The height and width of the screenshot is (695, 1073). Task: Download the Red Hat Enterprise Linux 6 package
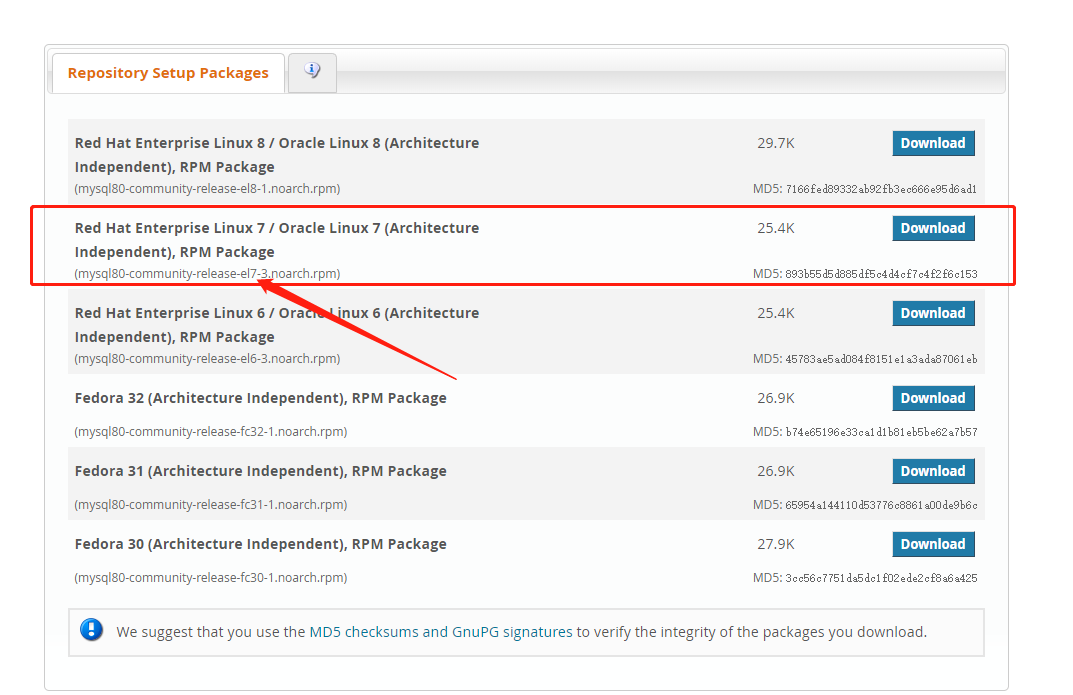tap(932, 313)
